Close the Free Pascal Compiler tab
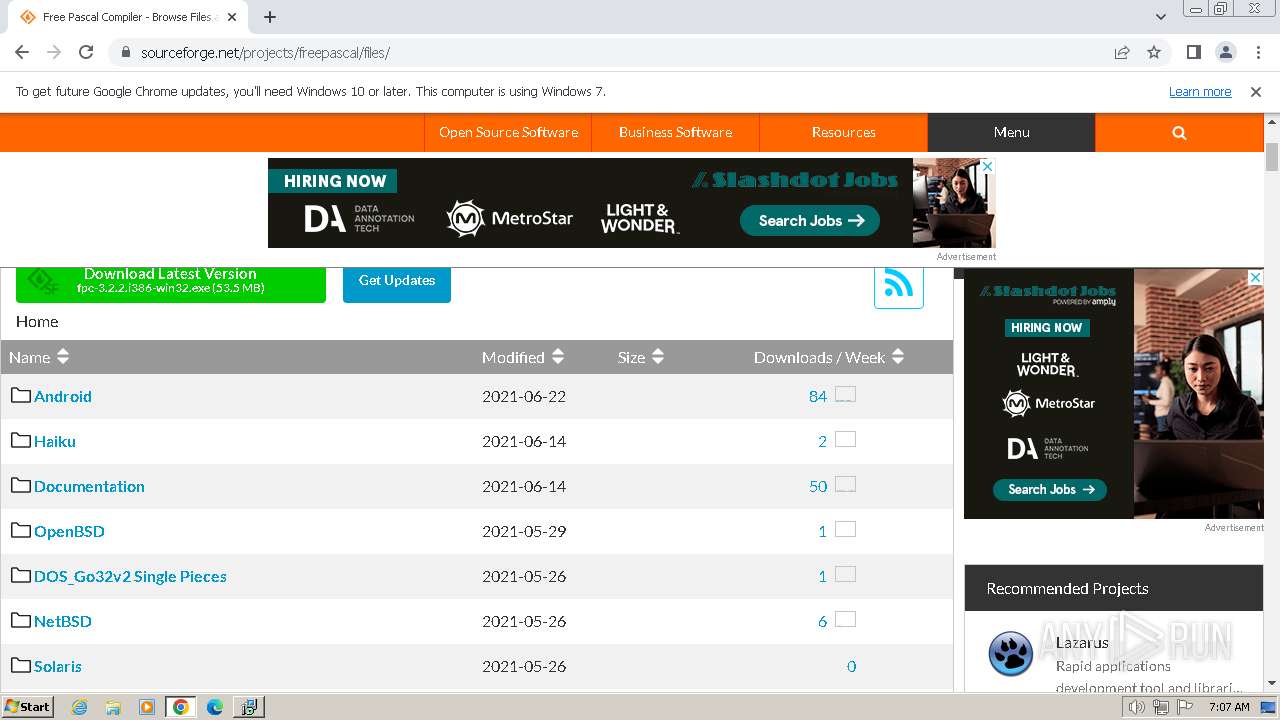 (x=232, y=17)
